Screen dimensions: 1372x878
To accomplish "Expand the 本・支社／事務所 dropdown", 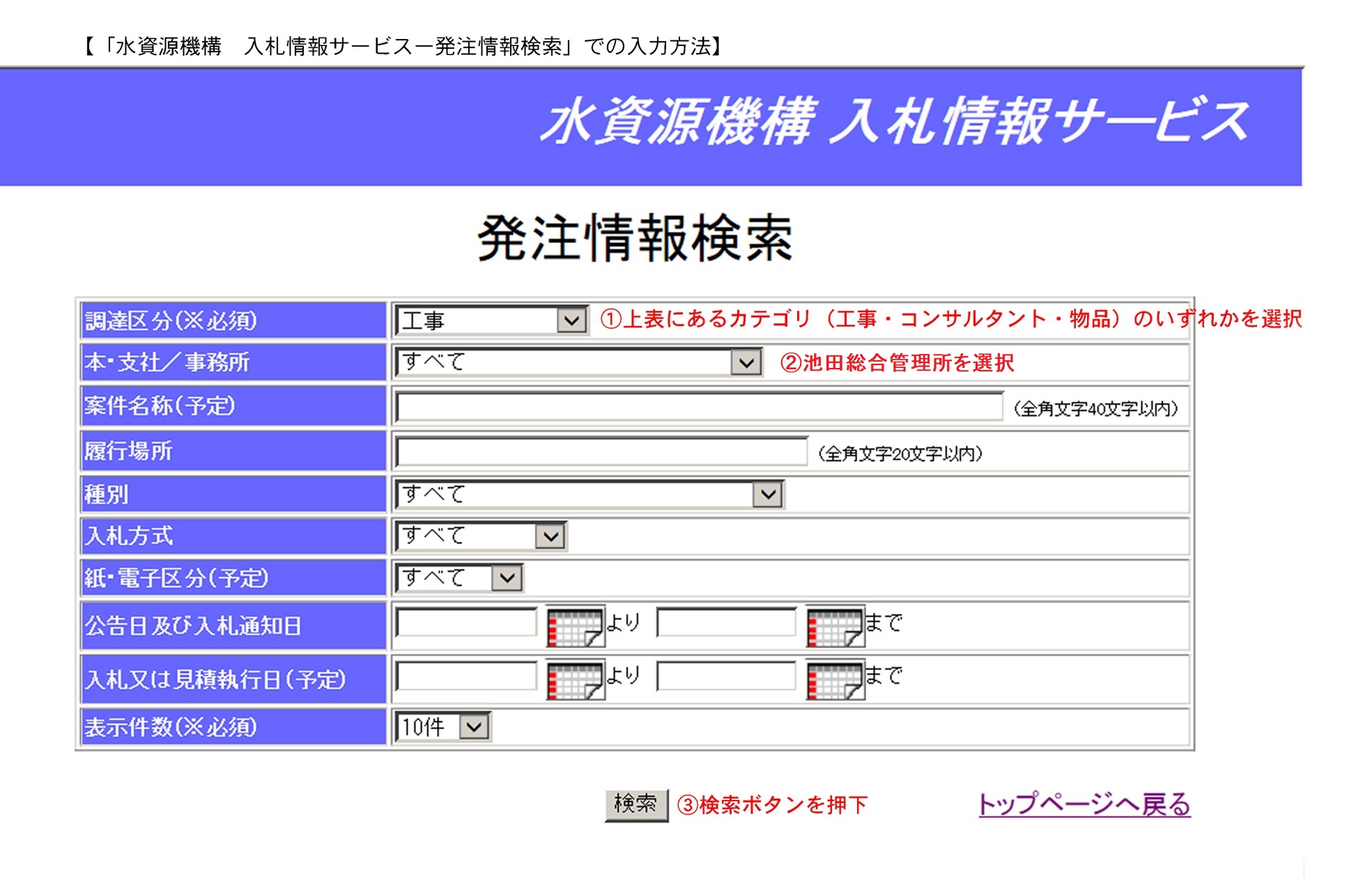I will click(578, 362).
